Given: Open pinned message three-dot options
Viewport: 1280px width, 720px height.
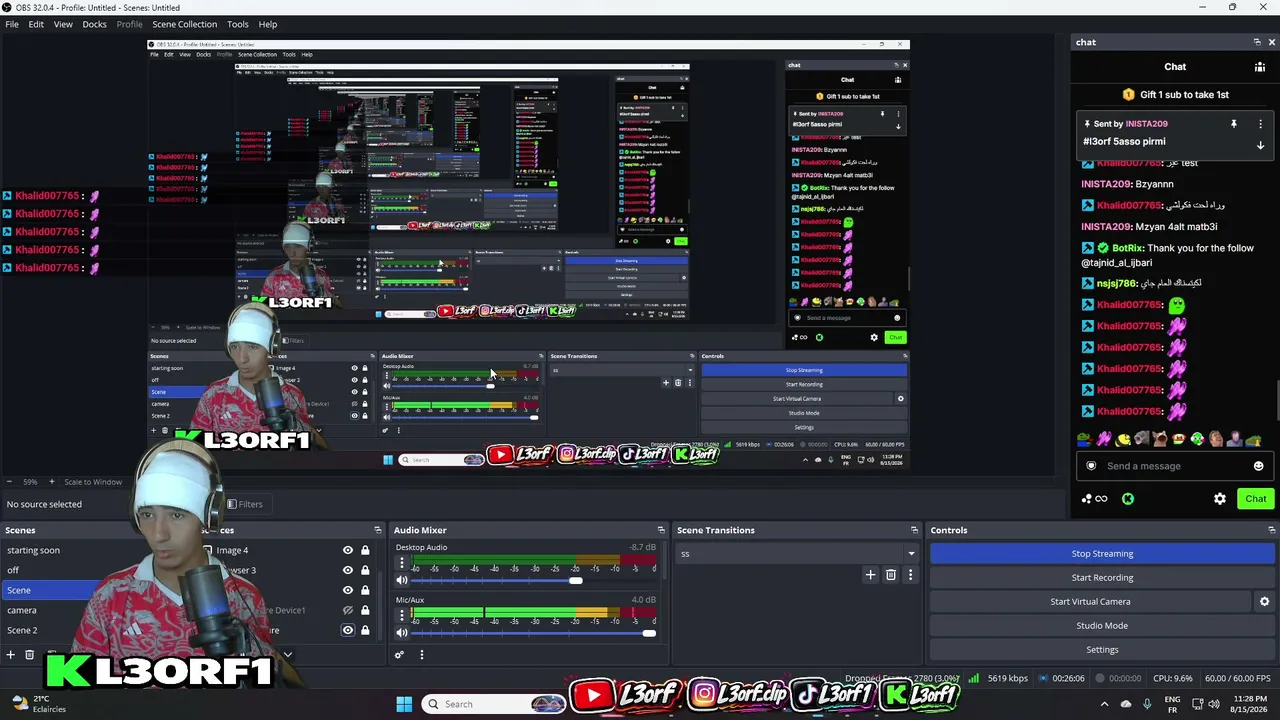Looking at the screenshot, I should pos(1260,124).
